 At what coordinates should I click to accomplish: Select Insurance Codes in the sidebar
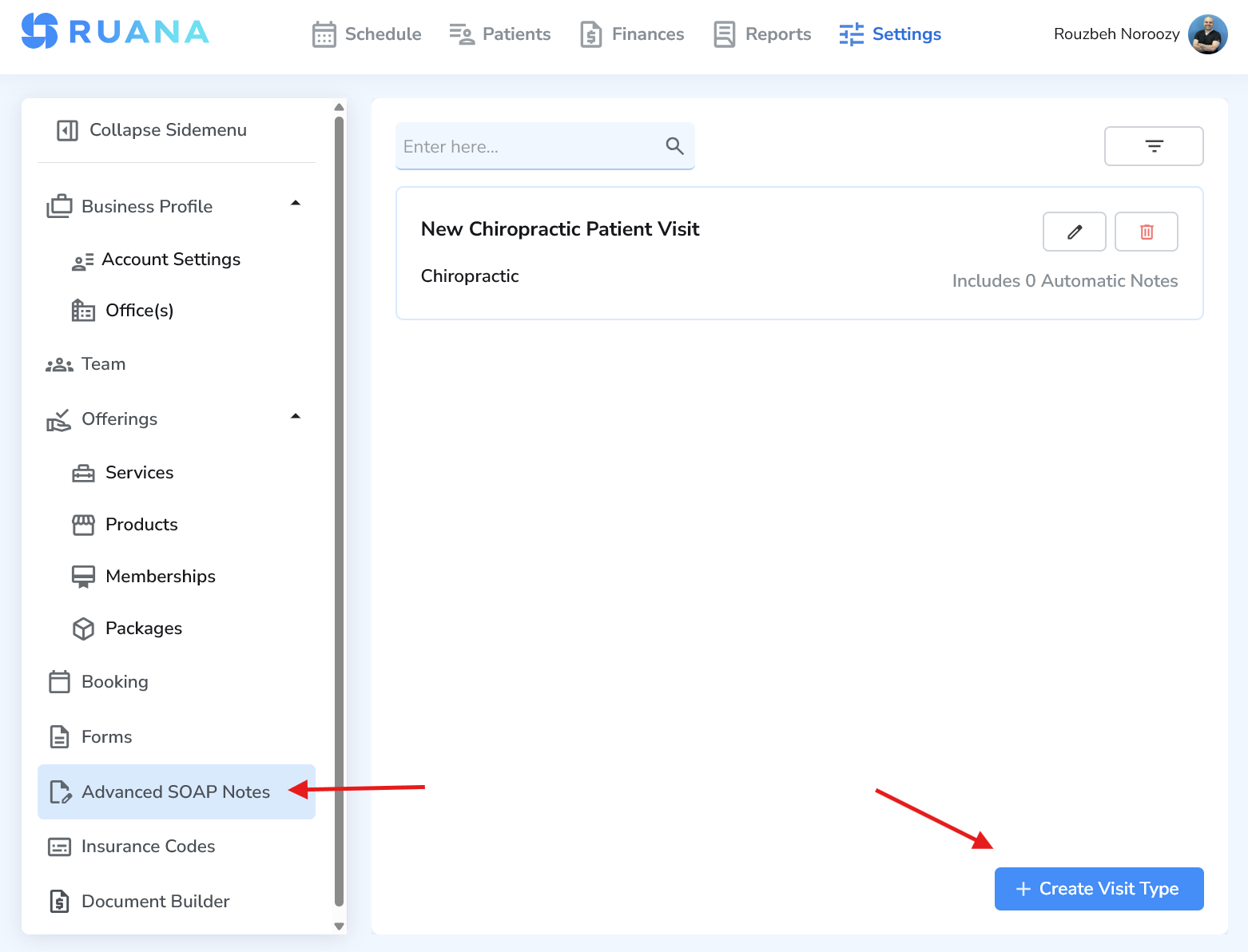148,846
